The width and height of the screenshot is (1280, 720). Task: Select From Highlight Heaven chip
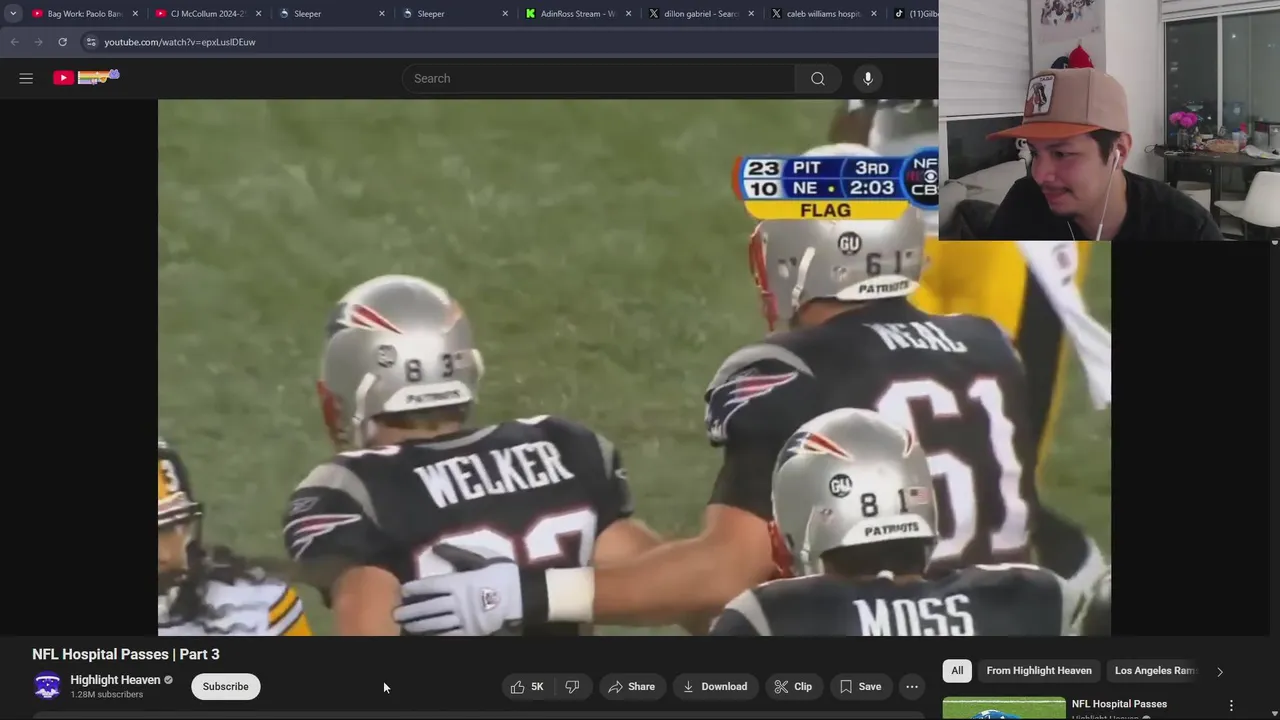click(1039, 670)
